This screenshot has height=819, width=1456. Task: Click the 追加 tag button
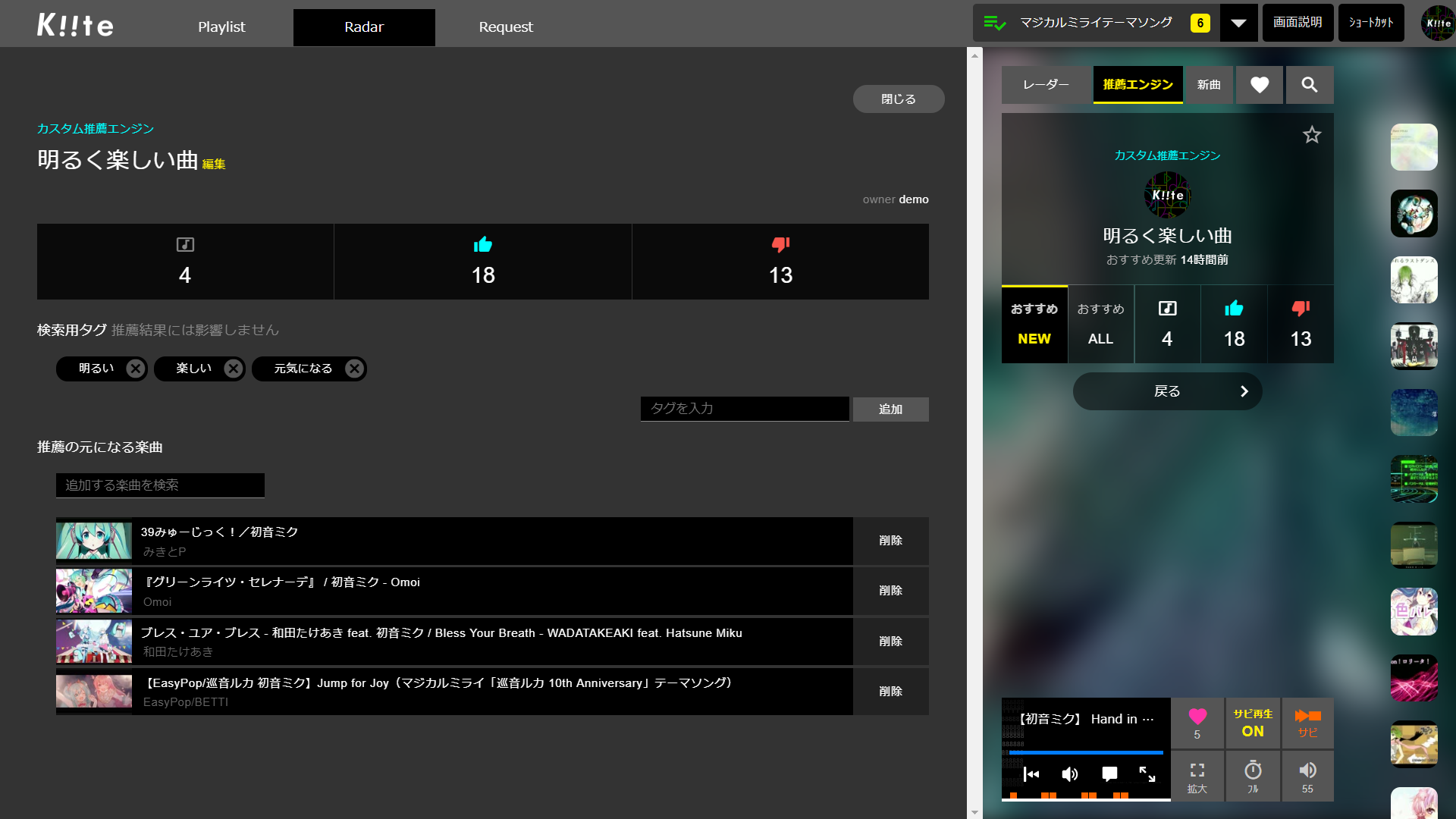point(891,409)
